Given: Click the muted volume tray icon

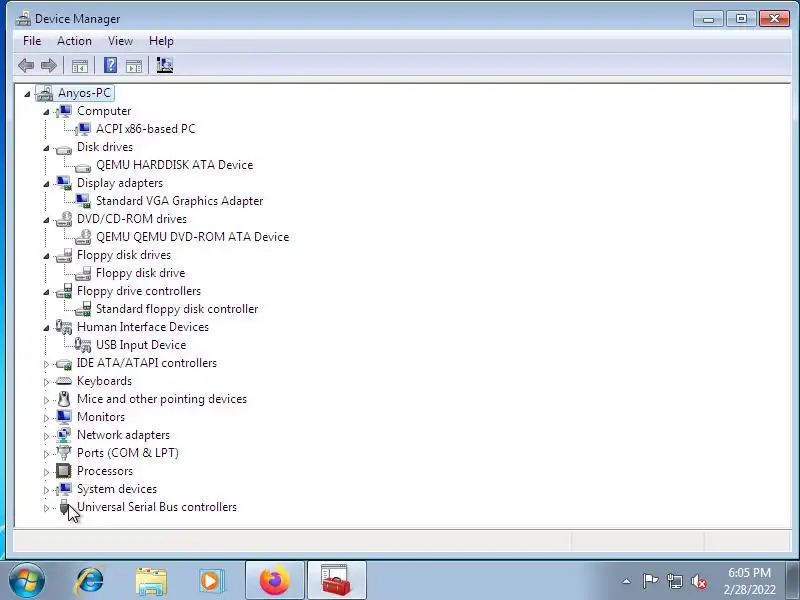Looking at the screenshot, I should coord(698,581).
